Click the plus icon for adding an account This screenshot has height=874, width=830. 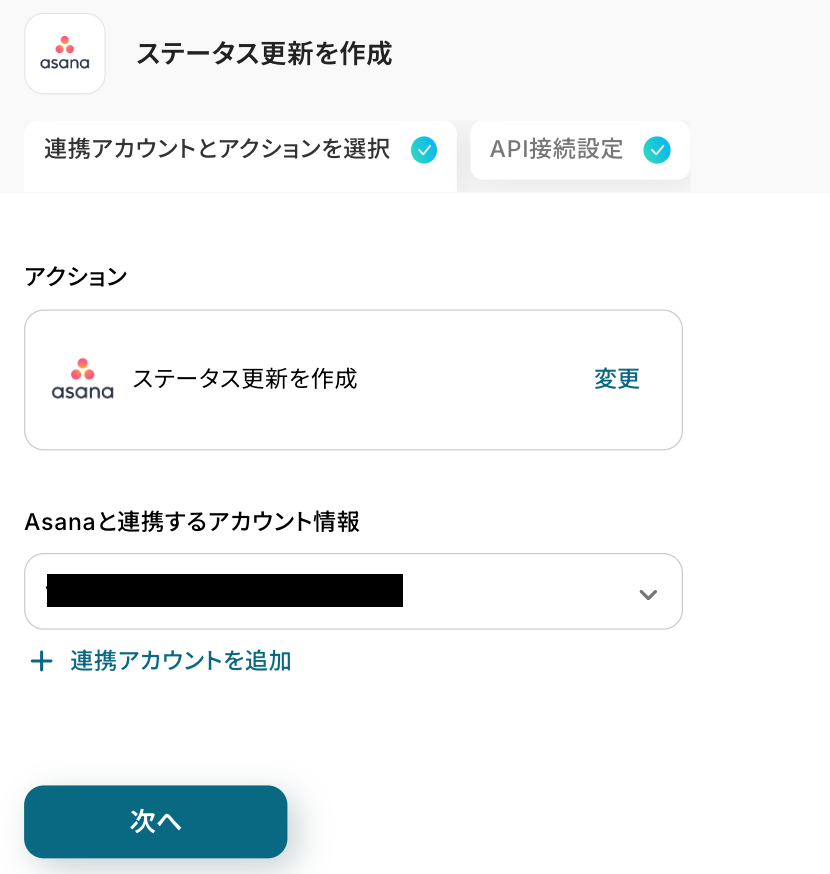point(41,661)
